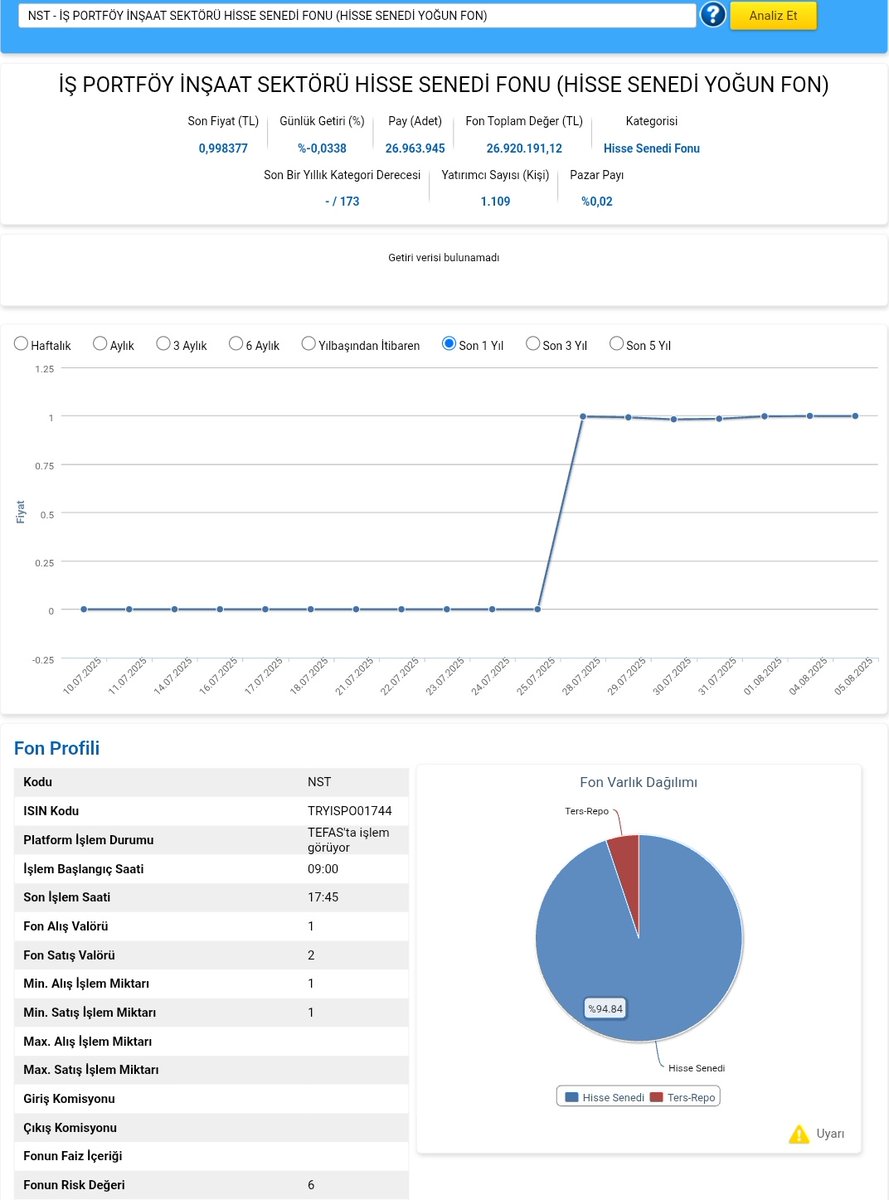Image resolution: width=889 pixels, height=1200 pixels.
Task: Click the Pay value 26.963.945
Action: [x=415, y=148]
